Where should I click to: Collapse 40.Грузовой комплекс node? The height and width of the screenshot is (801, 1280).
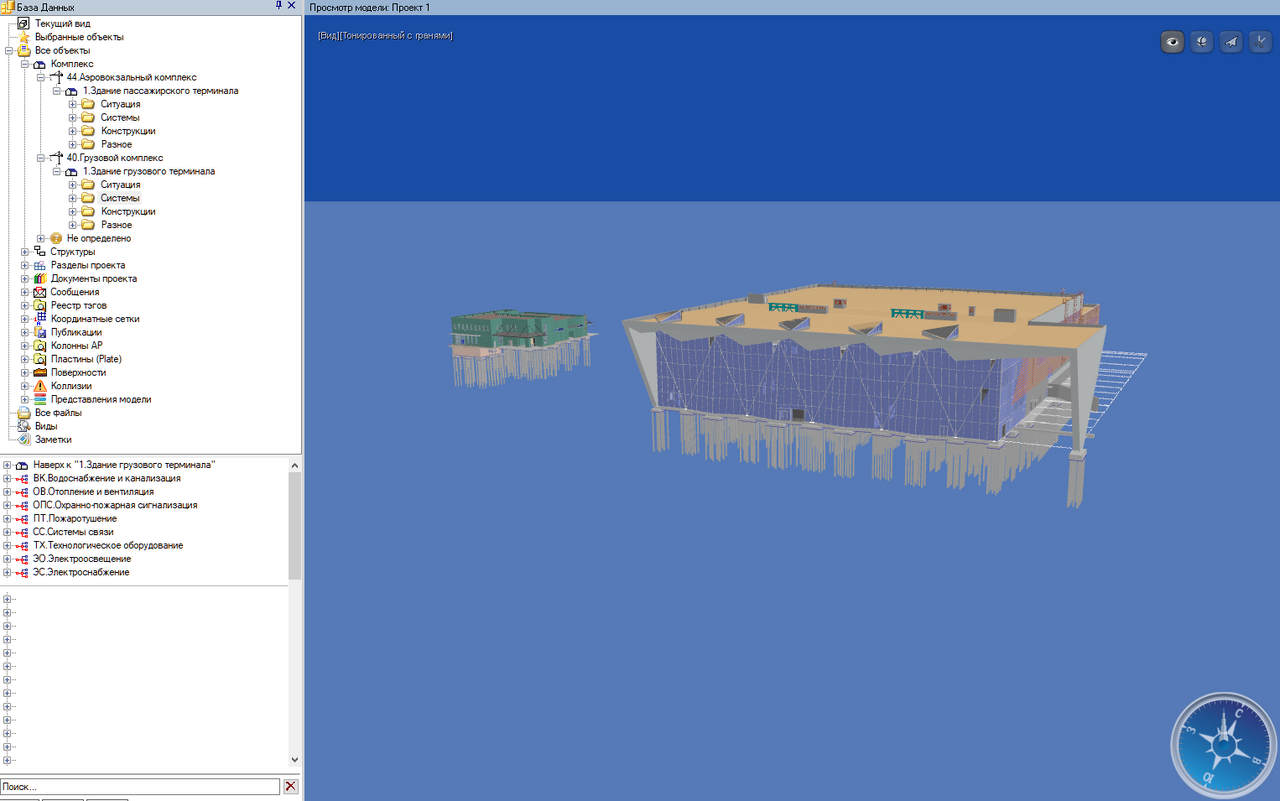41,158
